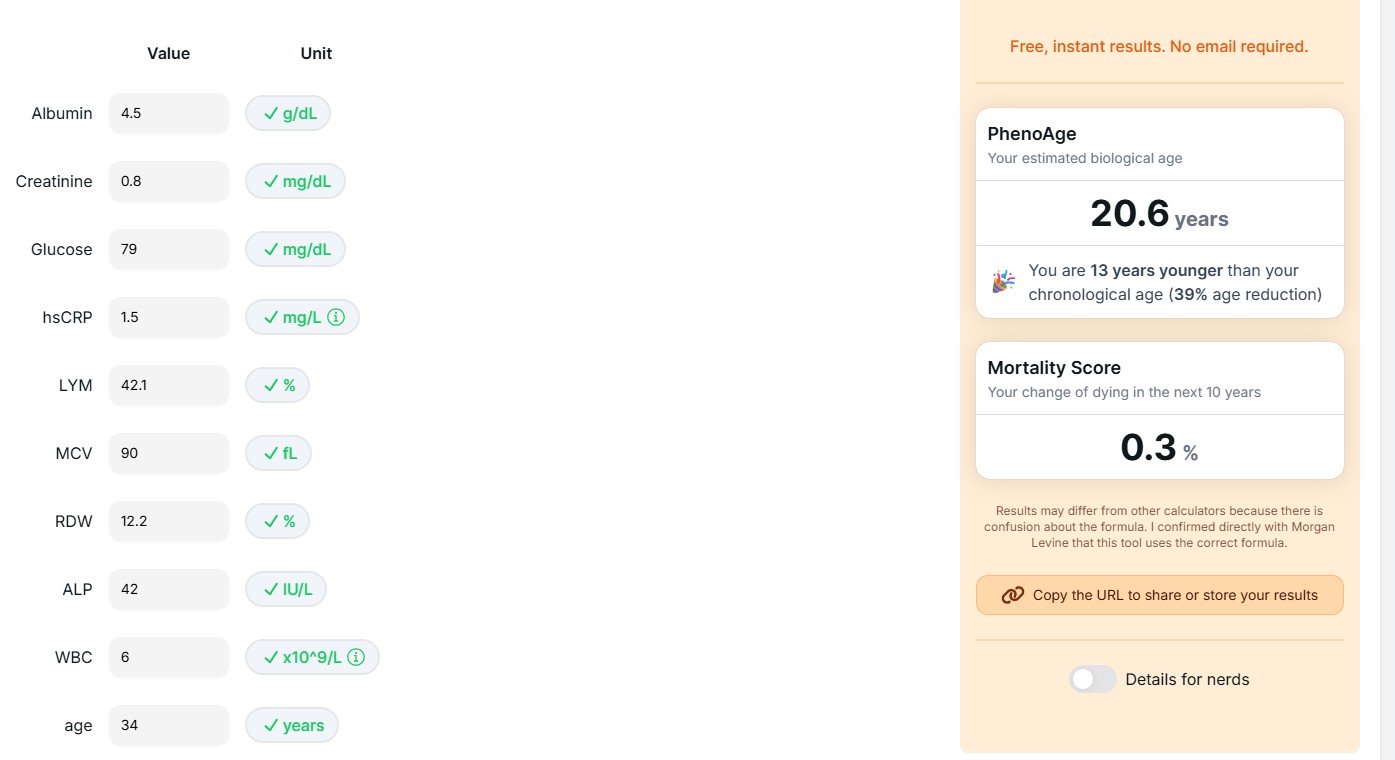
Task: Click the MCV value input showing 90
Action: (x=169, y=454)
